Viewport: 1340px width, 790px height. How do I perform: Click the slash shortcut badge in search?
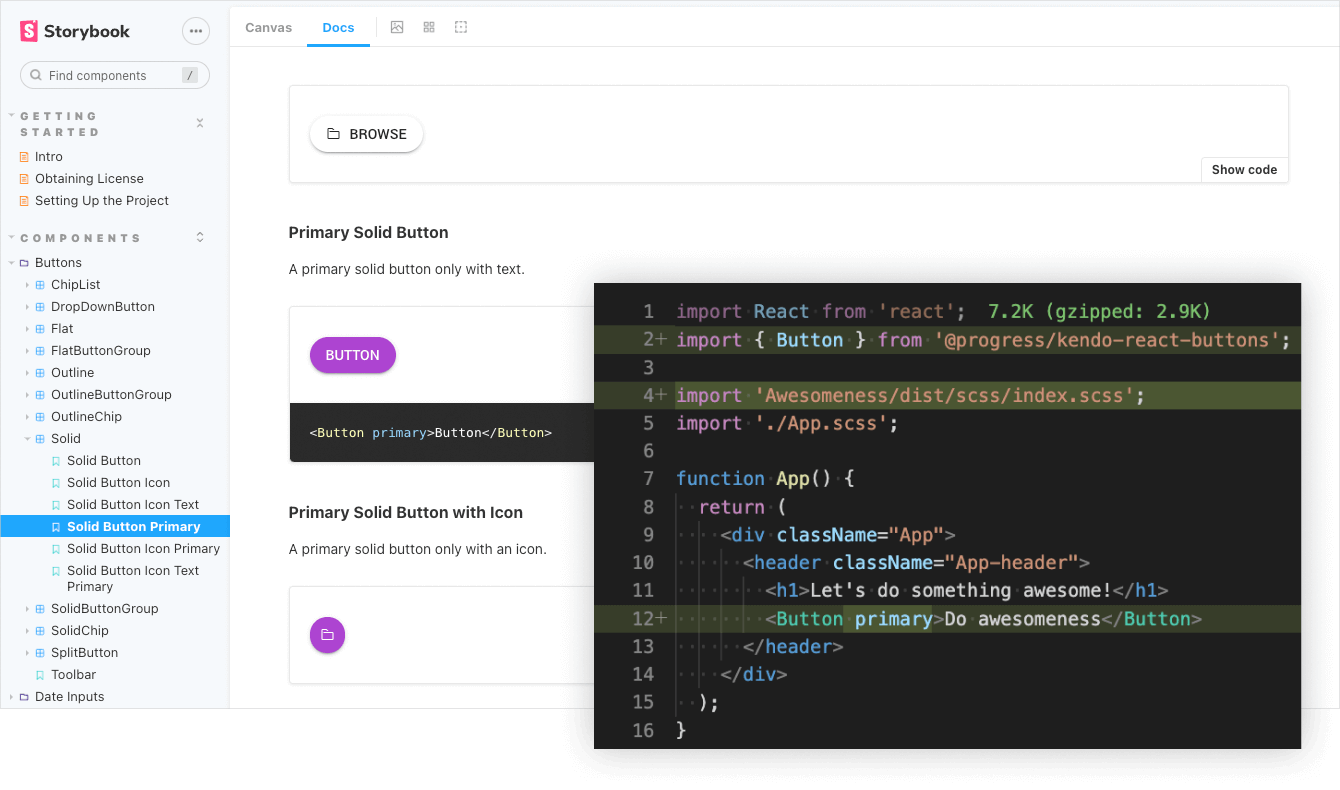(190, 75)
